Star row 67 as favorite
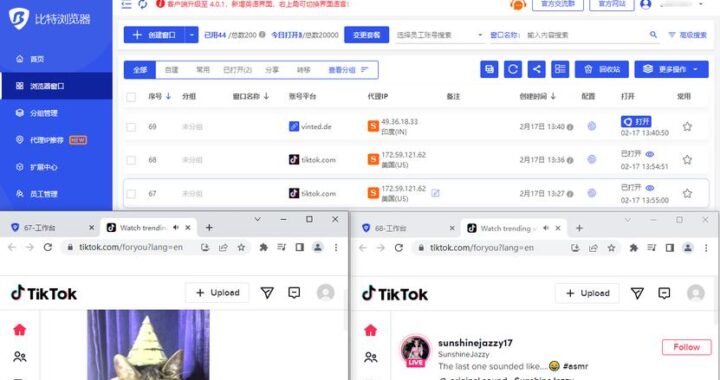This screenshot has height=380, width=720. pos(687,194)
